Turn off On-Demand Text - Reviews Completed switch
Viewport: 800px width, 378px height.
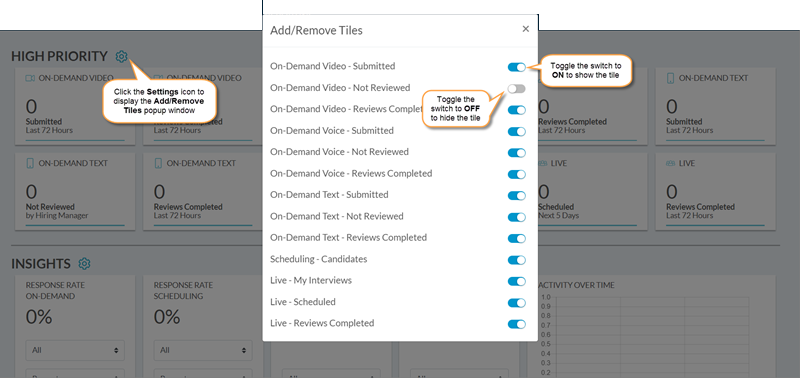click(x=516, y=239)
